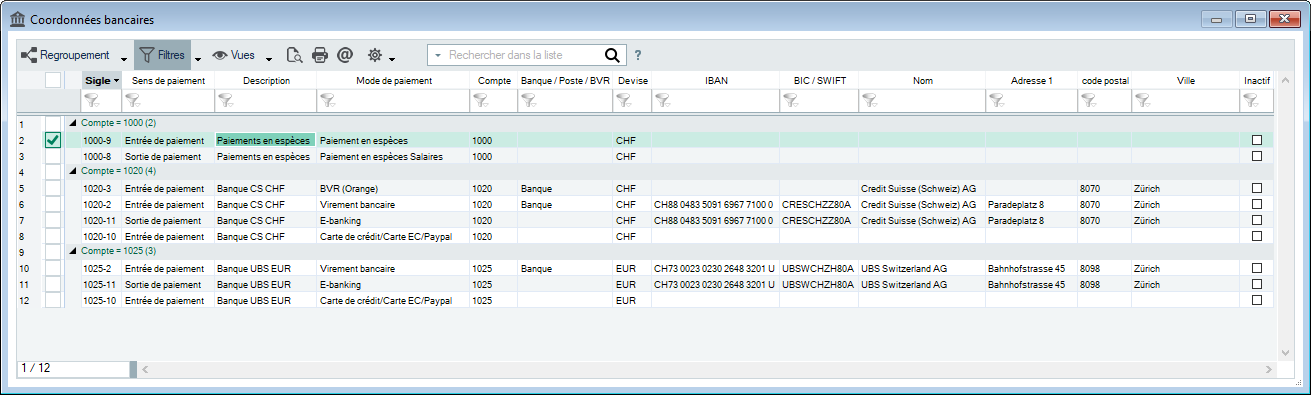Click the printer icon
The width and height of the screenshot is (1311, 395).
(x=320, y=55)
